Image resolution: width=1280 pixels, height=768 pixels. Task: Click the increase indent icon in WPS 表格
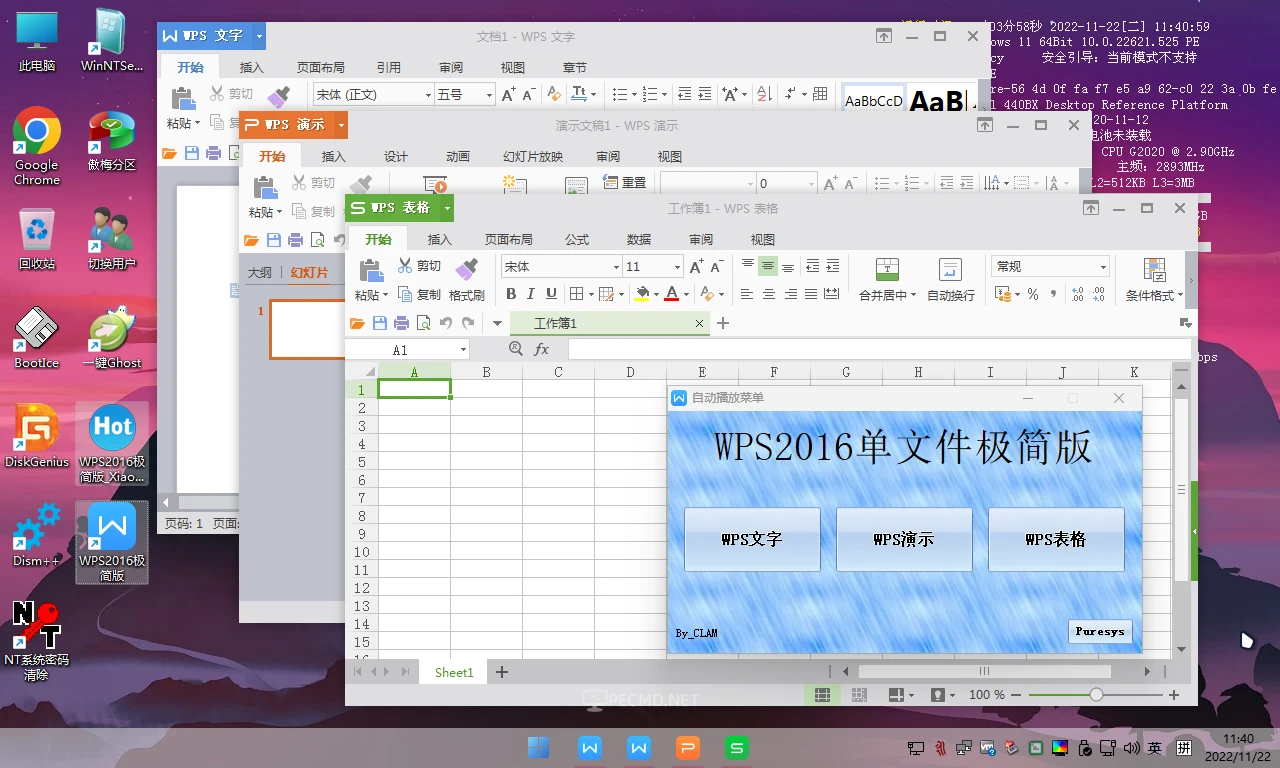[833, 266]
